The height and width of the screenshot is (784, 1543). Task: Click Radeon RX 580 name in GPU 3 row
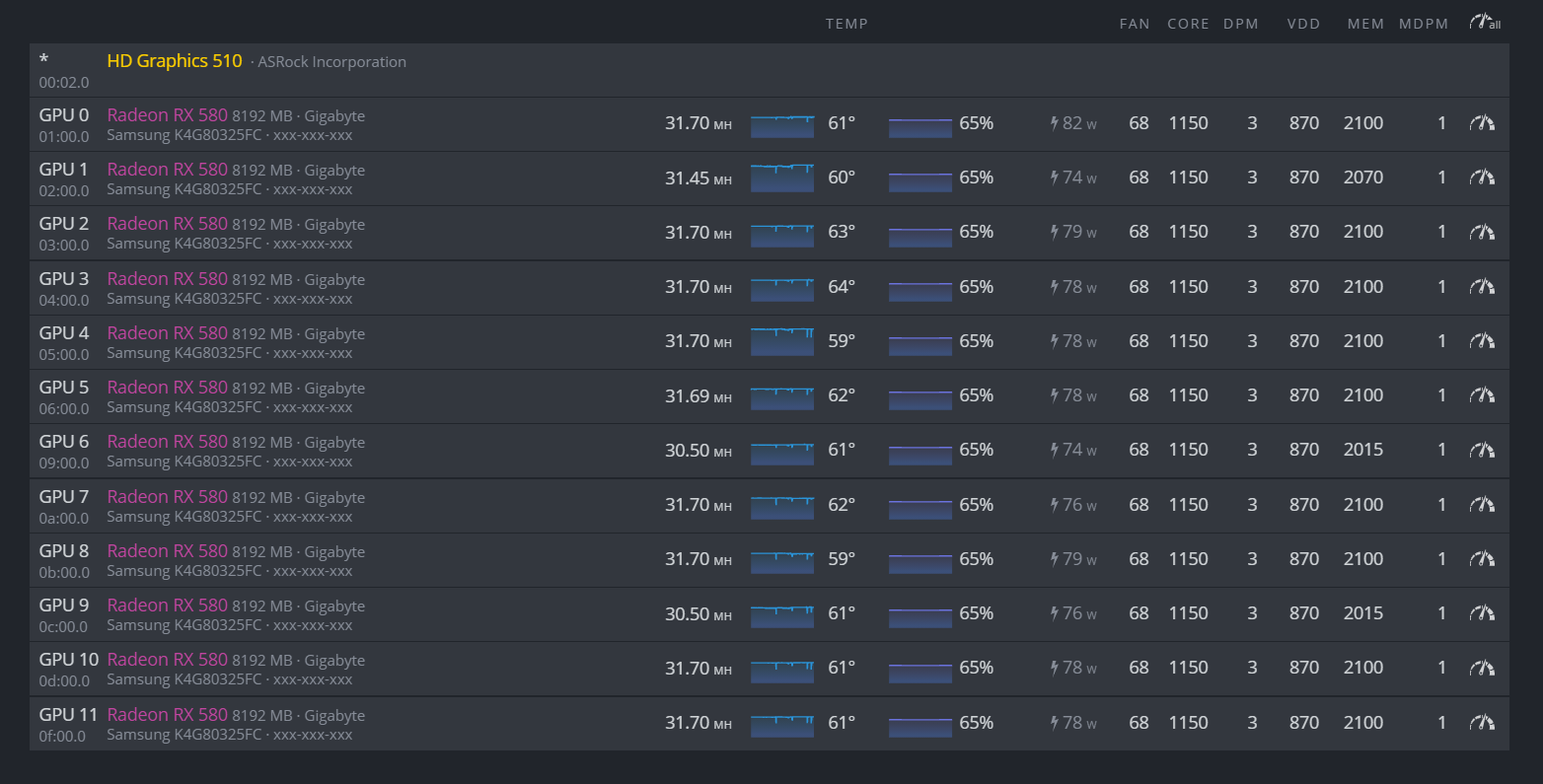168,279
